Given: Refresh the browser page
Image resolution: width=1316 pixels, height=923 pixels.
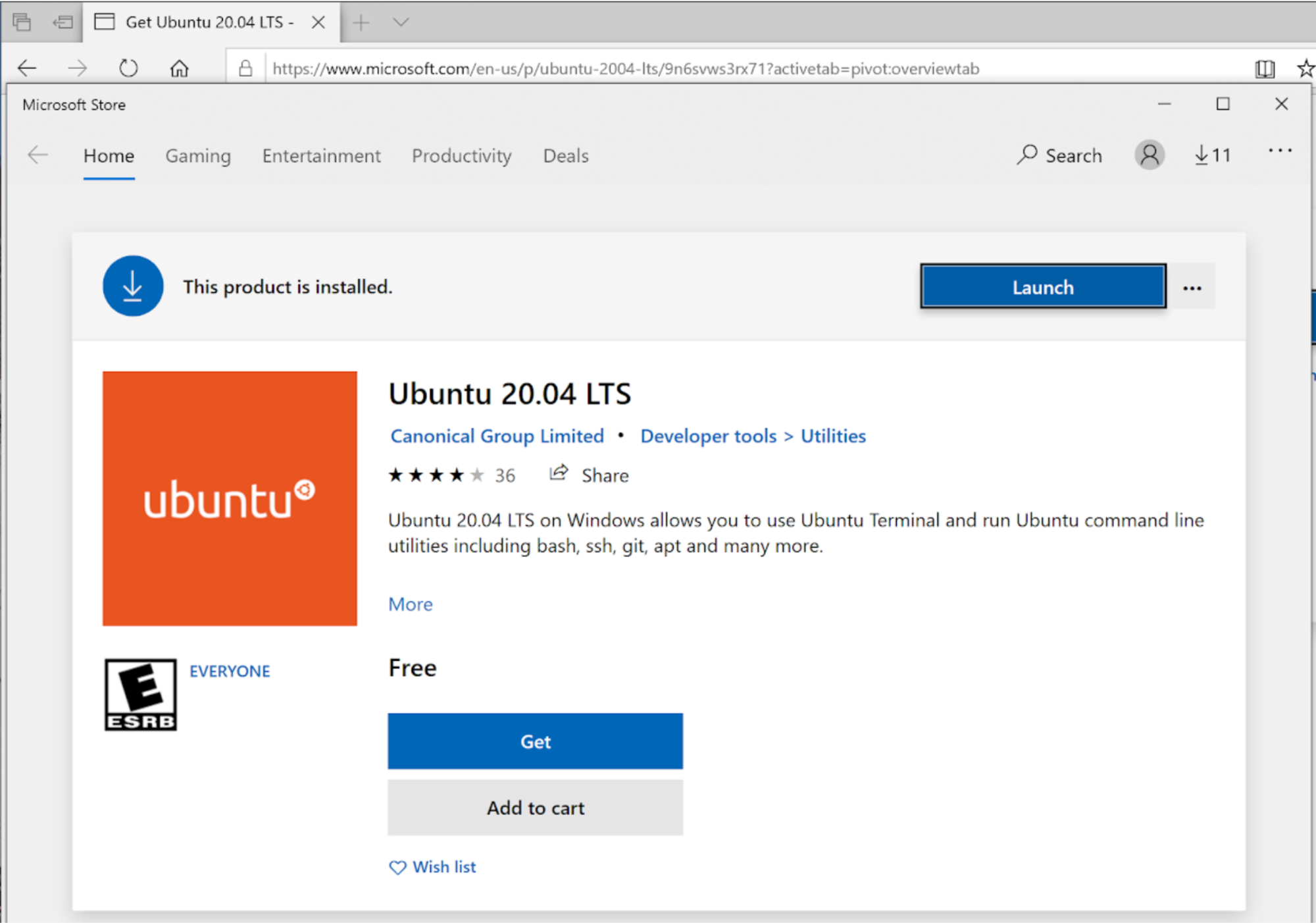Looking at the screenshot, I should pos(128,68).
